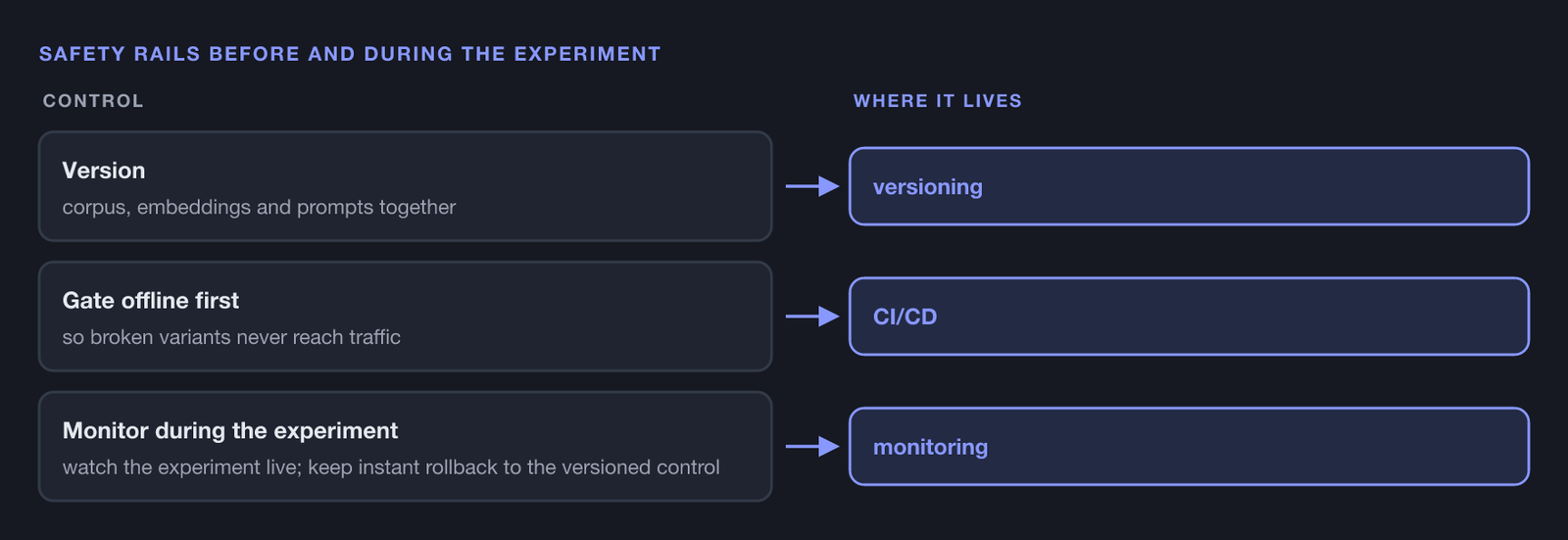Viewport: 1568px width, 540px height.
Task: Click the versioning label text
Action: 927,187
